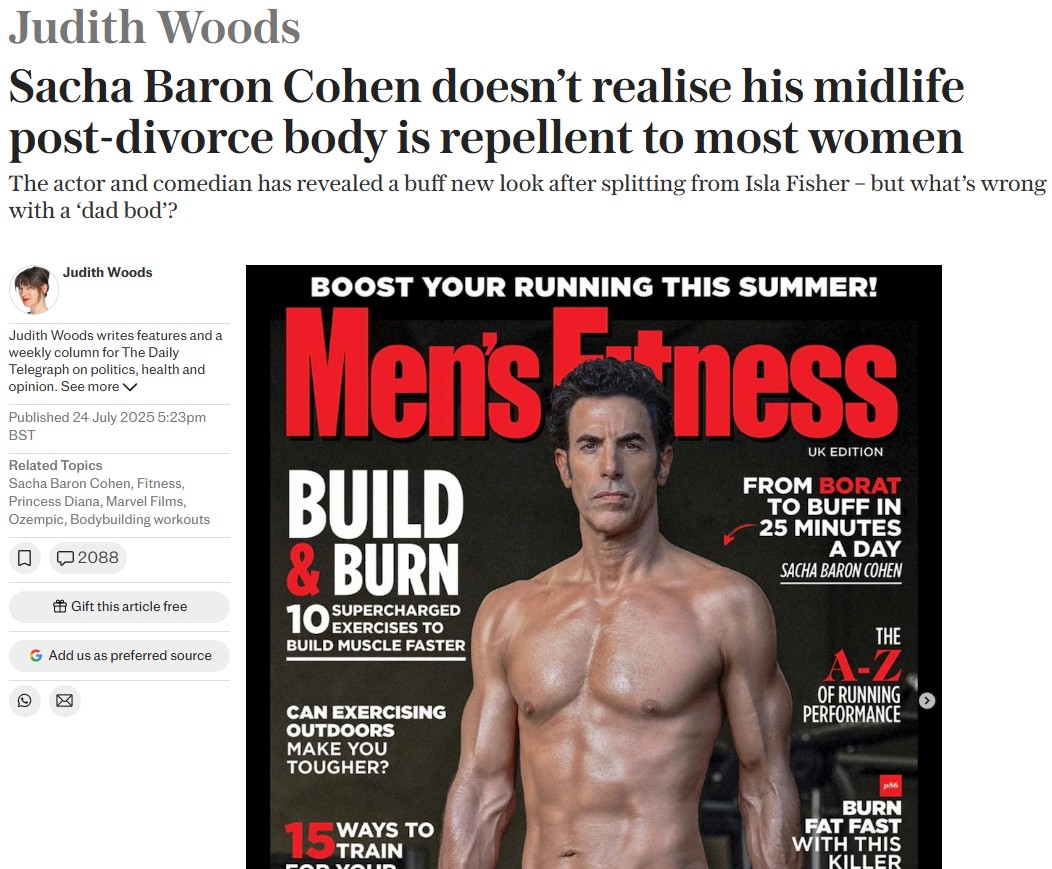Open the Princess Diana topic link
The width and height of the screenshot is (1052, 869).
pos(54,501)
